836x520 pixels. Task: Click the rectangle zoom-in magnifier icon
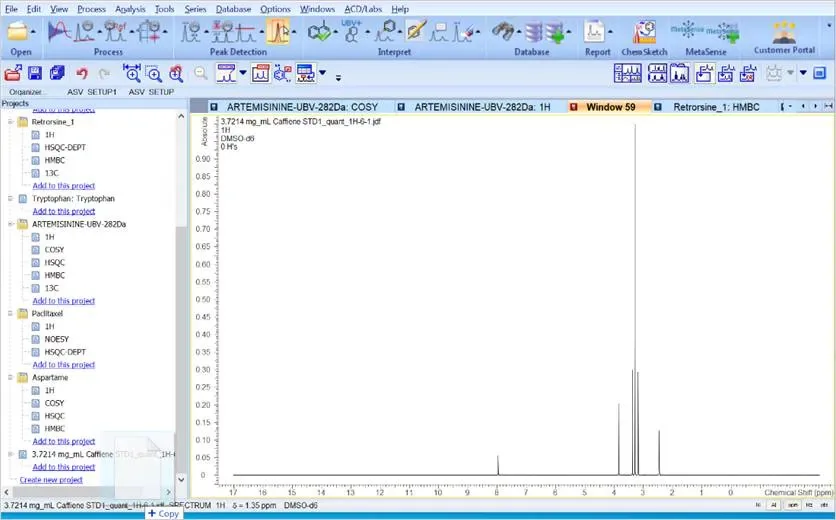coord(154,74)
